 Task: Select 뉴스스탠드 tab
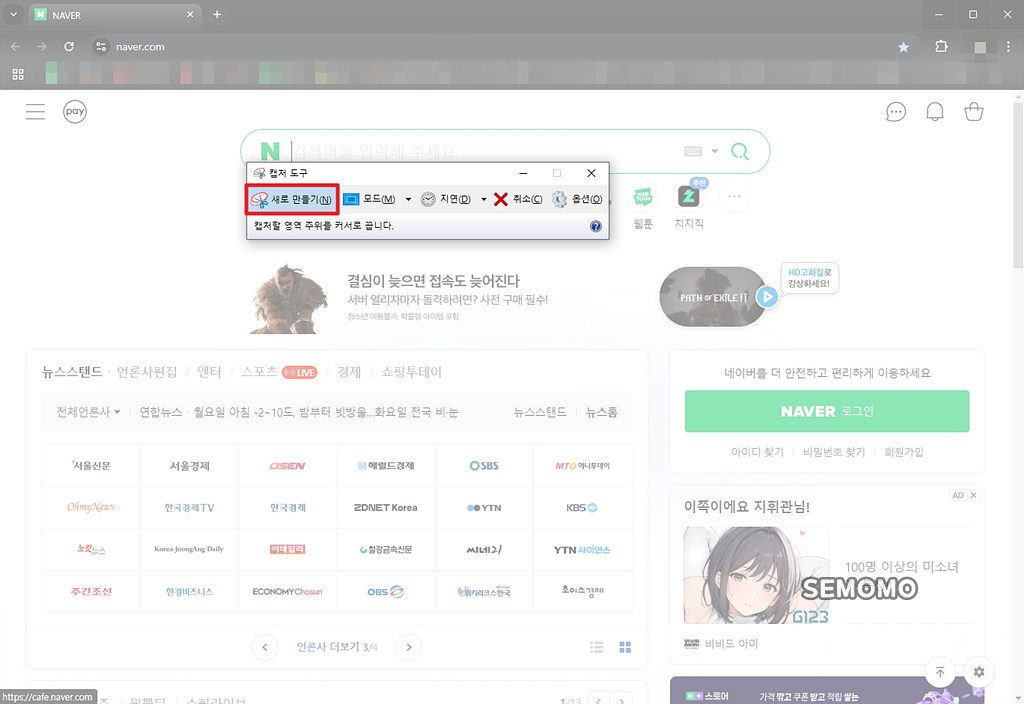click(x=72, y=372)
